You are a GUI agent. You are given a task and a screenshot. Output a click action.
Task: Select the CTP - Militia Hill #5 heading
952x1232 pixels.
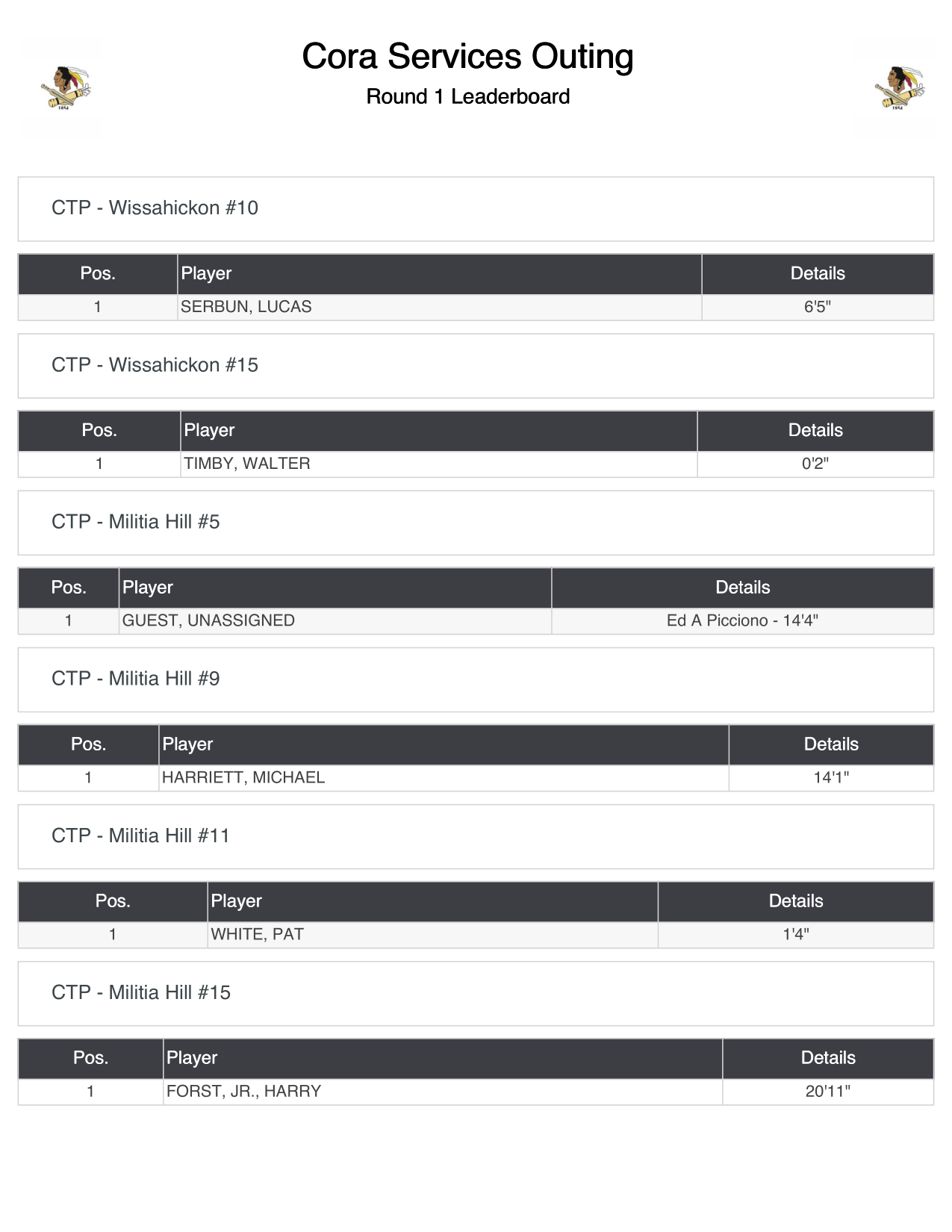tap(135, 521)
